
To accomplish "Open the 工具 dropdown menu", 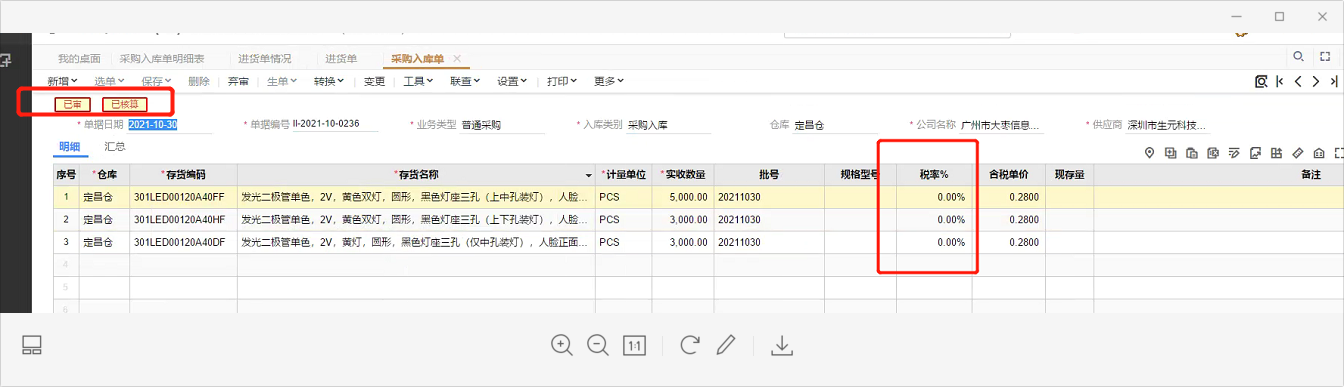I will click(x=418, y=81).
